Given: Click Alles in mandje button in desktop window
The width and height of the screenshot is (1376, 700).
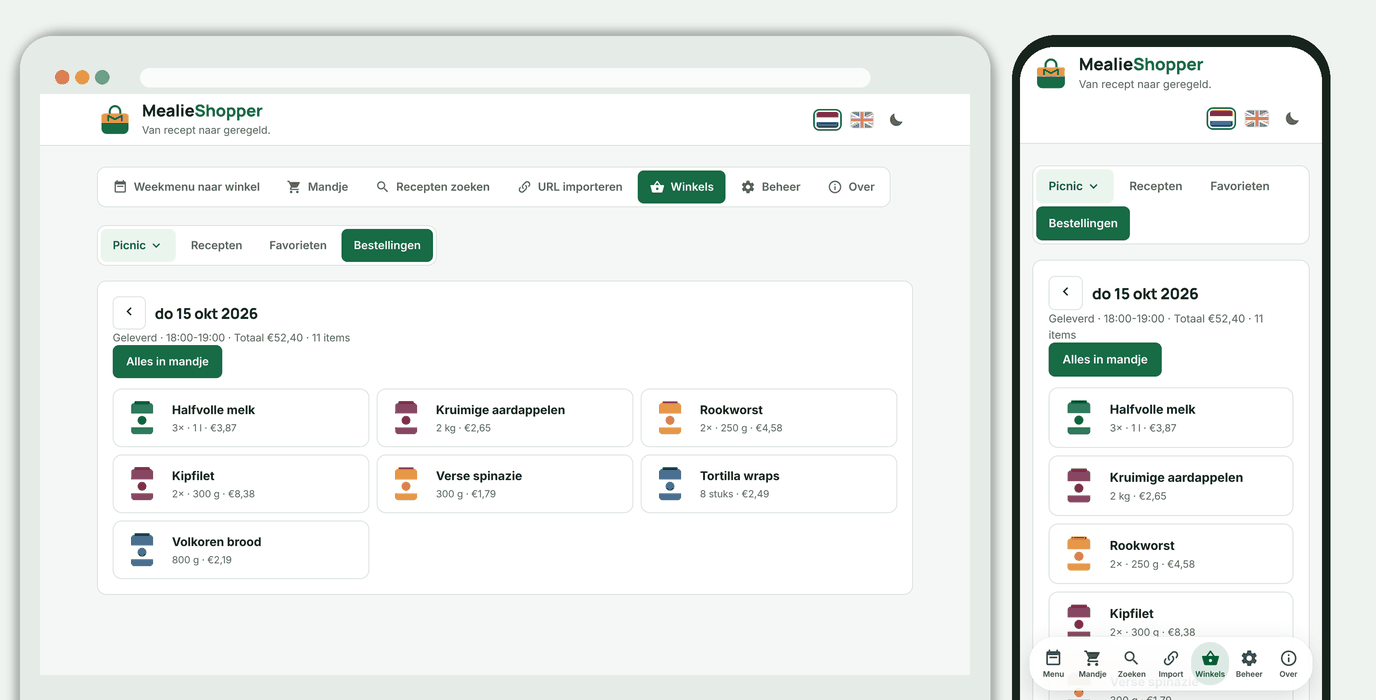Looking at the screenshot, I should tap(167, 362).
